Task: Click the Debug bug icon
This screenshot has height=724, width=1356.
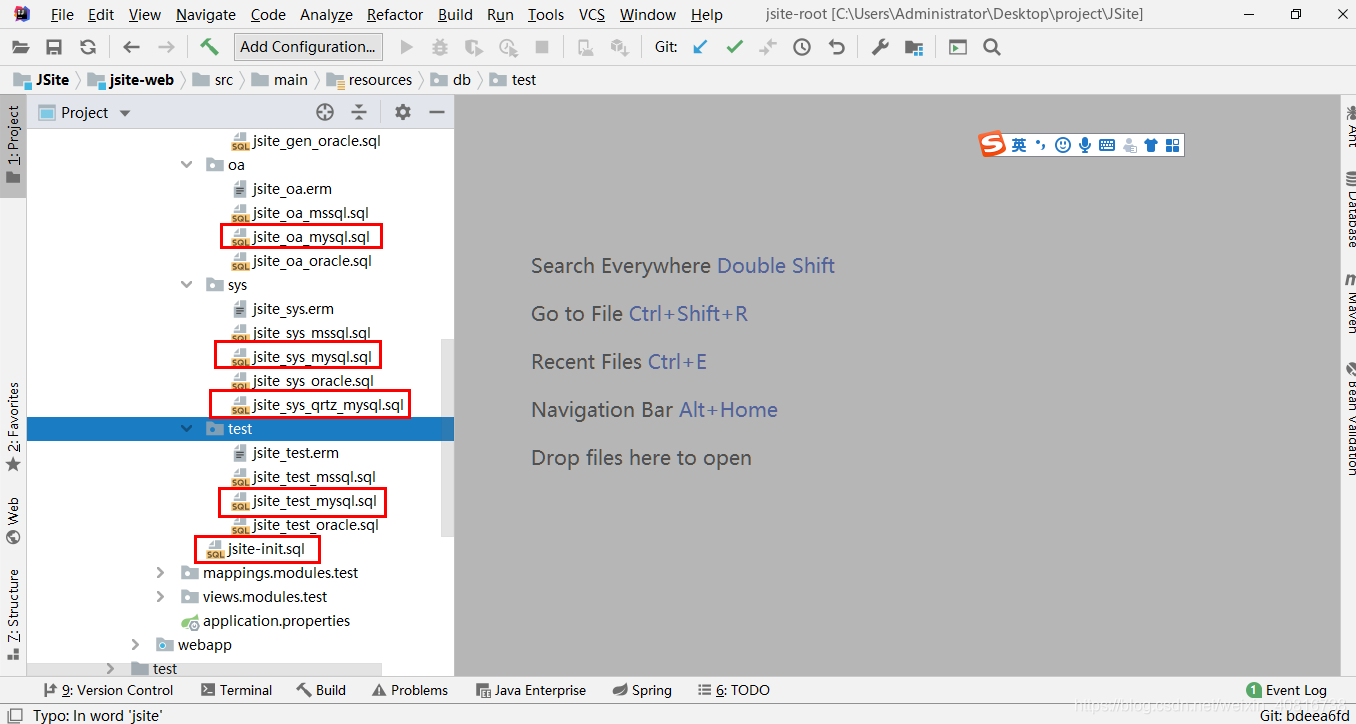Action: pyautogui.click(x=440, y=47)
